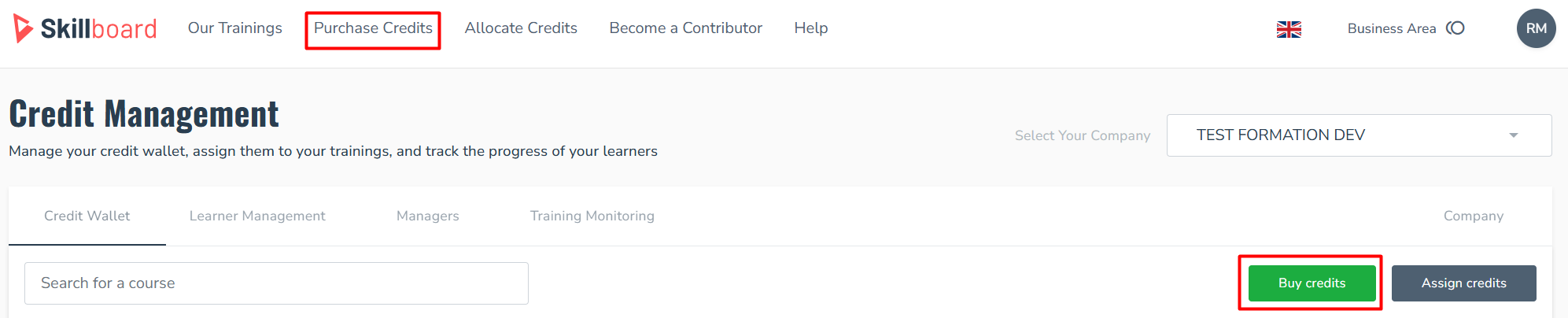Switch to the Managers tab
Screen dimensions: 1568x318
tap(428, 216)
